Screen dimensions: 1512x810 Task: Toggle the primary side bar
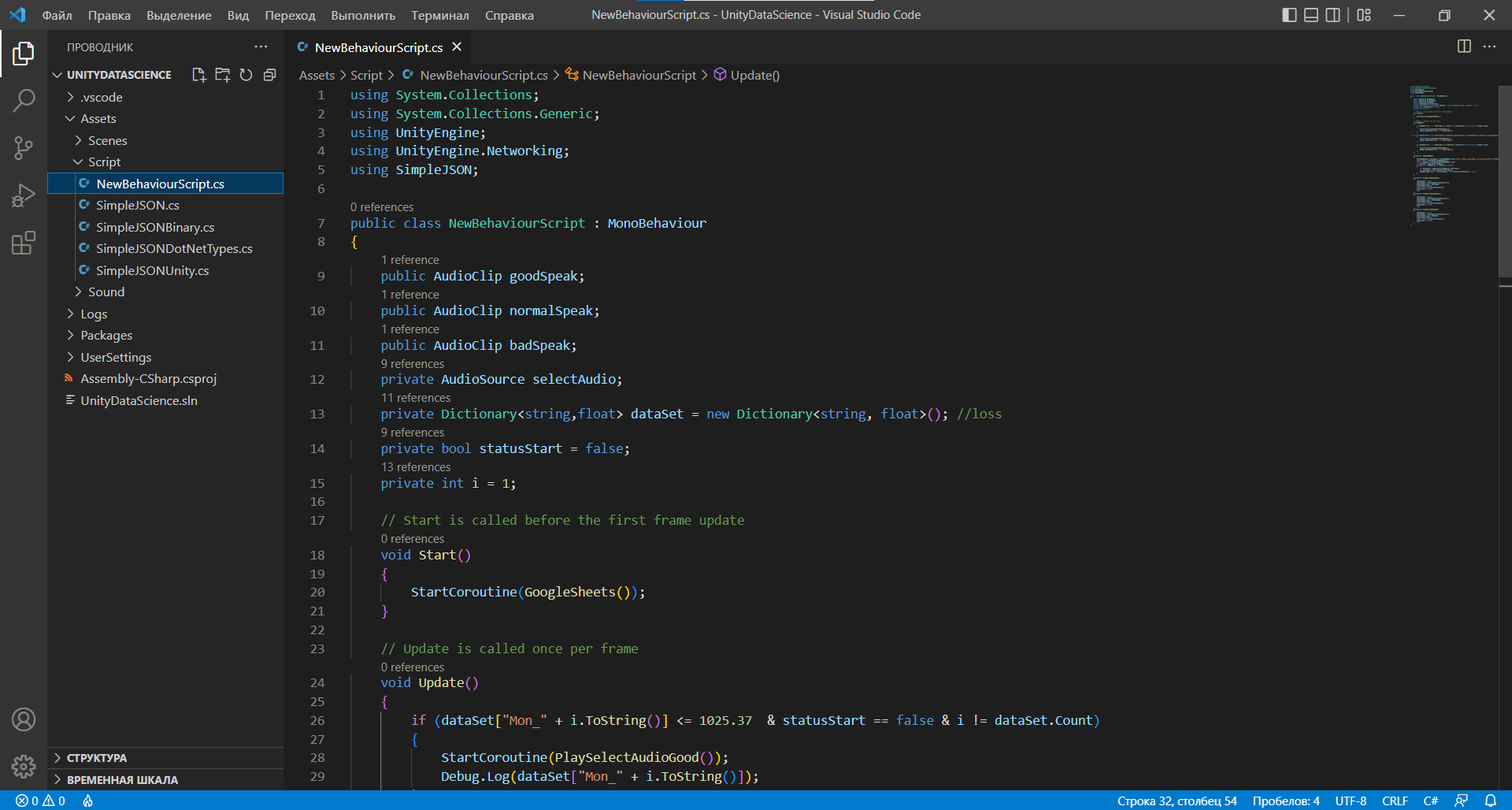point(1289,15)
